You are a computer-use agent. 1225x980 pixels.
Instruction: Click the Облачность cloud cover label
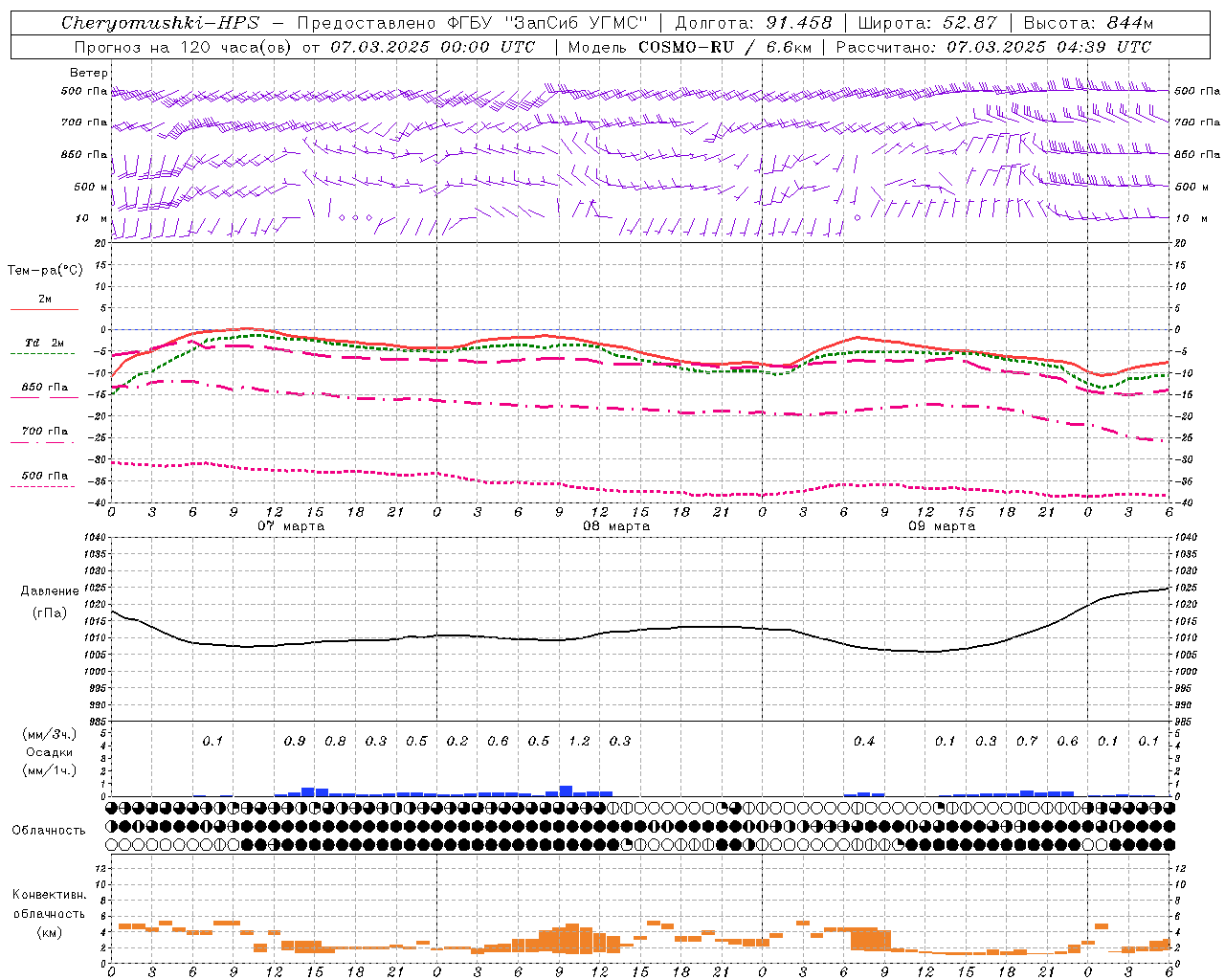(x=49, y=831)
